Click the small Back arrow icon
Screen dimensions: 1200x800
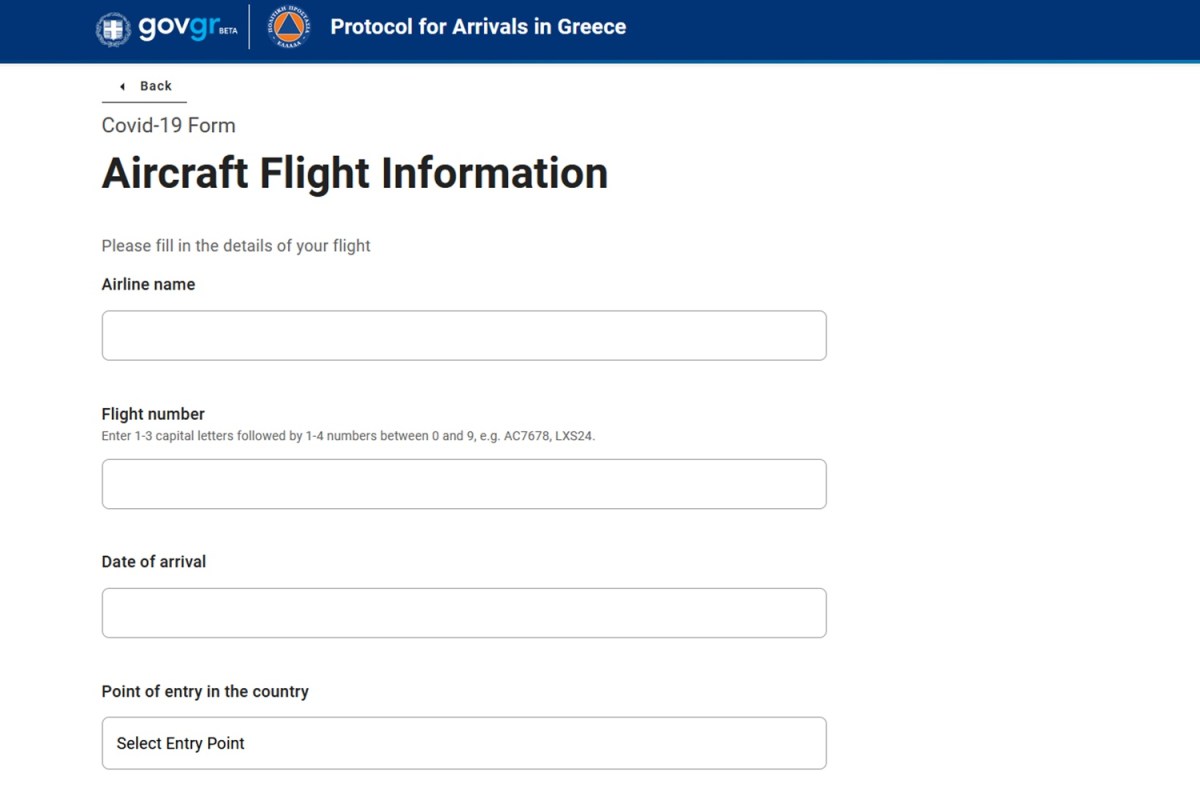pos(122,87)
